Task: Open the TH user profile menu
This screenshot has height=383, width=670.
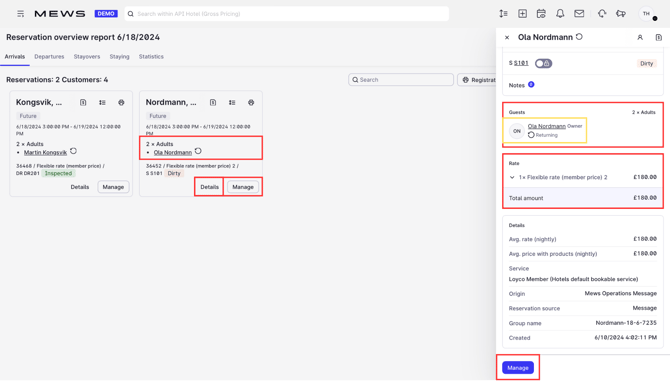Action: click(646, 14)
